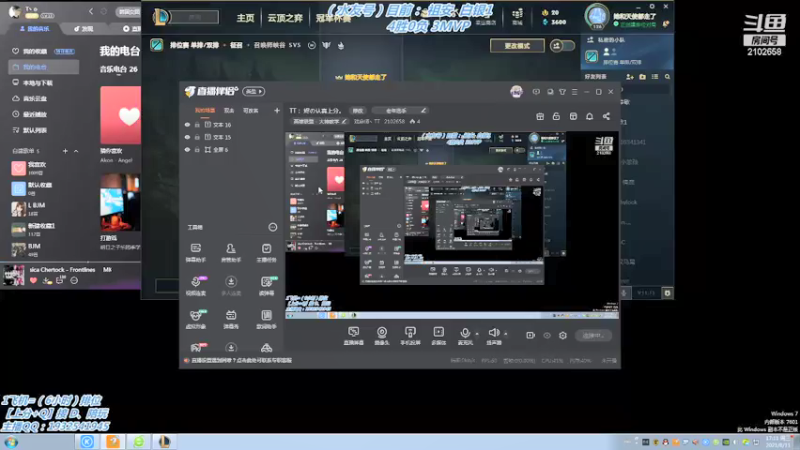Toggle lock on 文本 16 source
The image size is (800, 450).
coord(197,124)
